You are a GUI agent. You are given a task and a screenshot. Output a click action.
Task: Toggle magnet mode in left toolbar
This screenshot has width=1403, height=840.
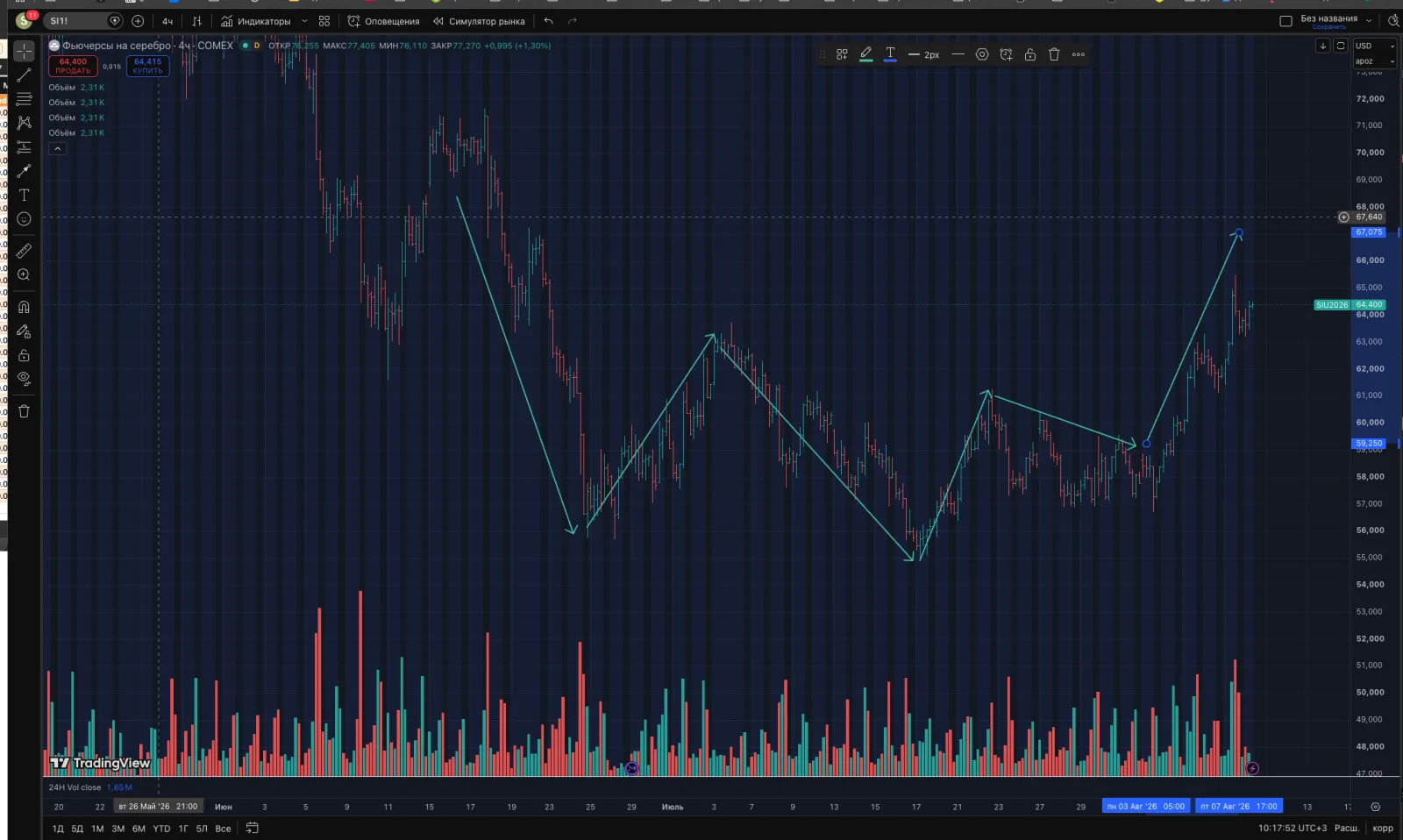(x=24, y=307)
